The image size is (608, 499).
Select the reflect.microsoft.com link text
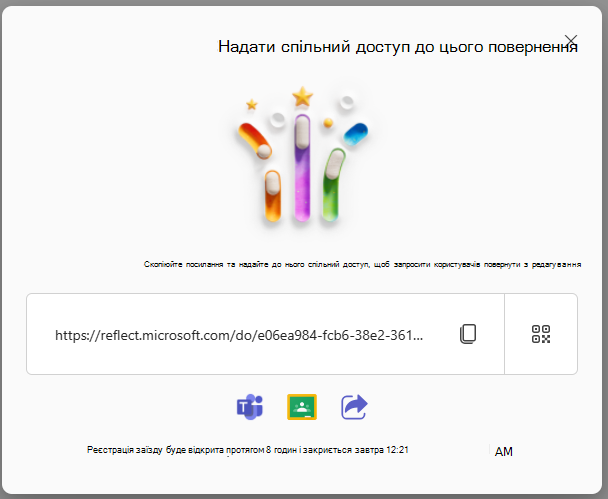[x=239, y=335]
